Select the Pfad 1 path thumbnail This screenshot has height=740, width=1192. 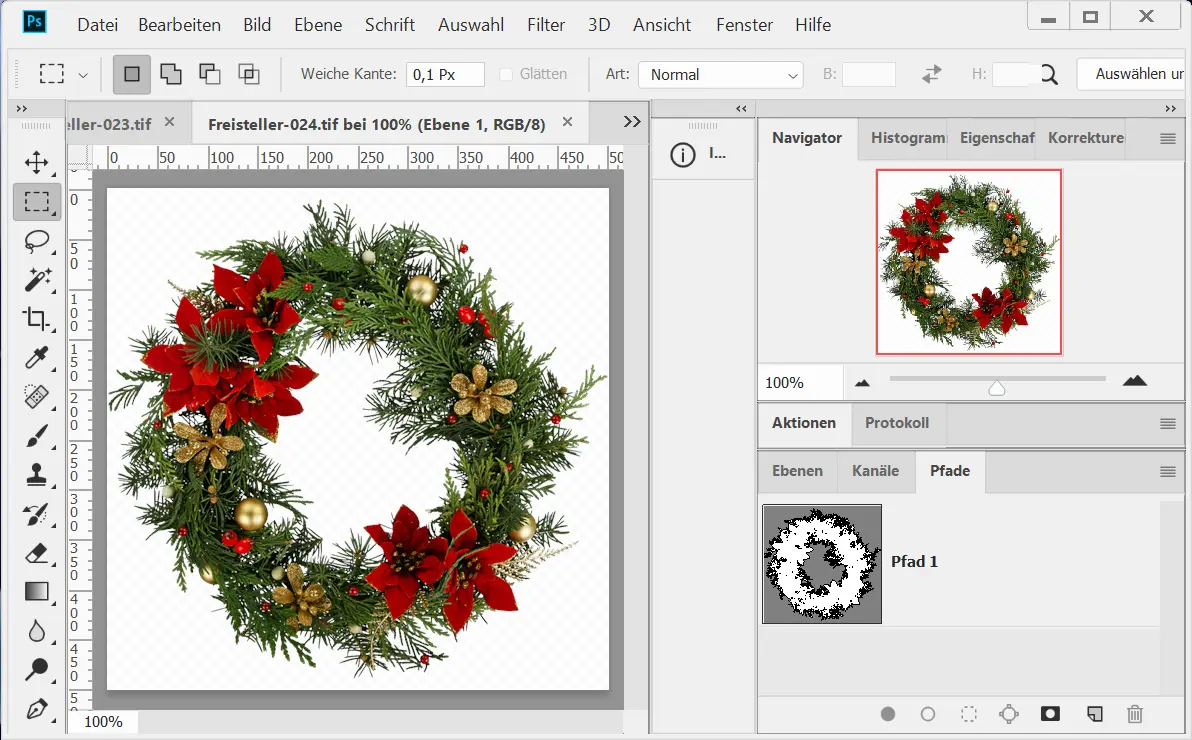[x=822, y=563]
